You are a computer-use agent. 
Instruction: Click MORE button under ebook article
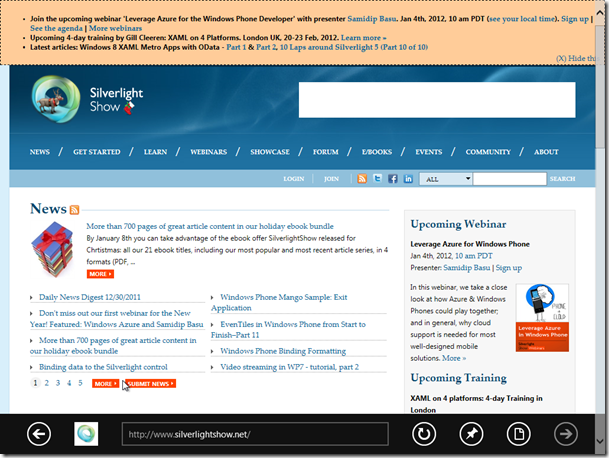(100, 274)
